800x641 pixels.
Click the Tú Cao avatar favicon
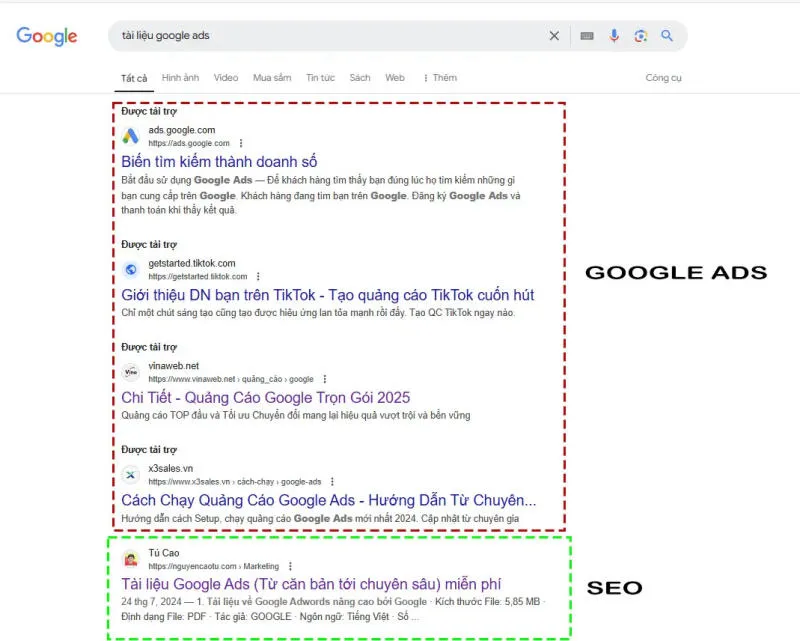click(x=131, y=559)
